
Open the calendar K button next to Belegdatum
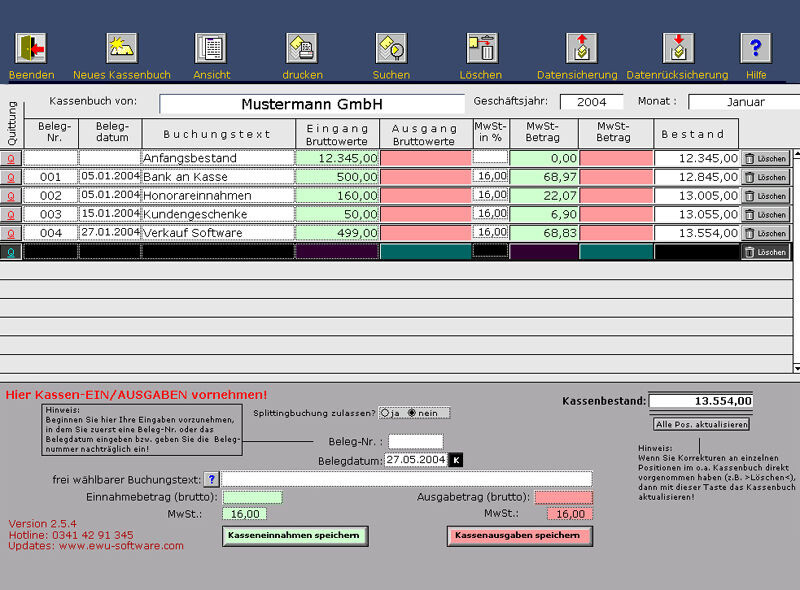pyautogui.click(x=456, y=460)
